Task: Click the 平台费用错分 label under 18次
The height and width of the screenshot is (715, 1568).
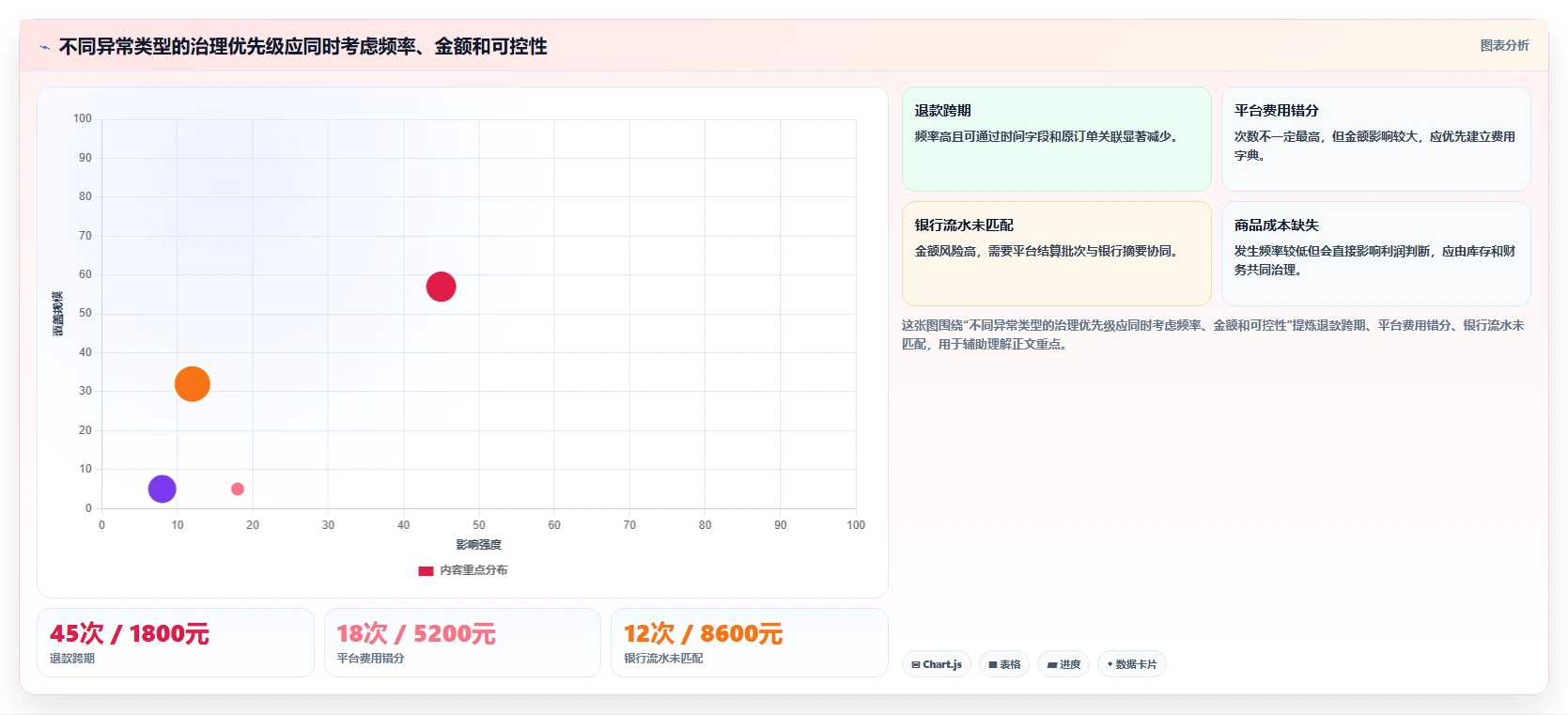Action: [x=370, y=659]
